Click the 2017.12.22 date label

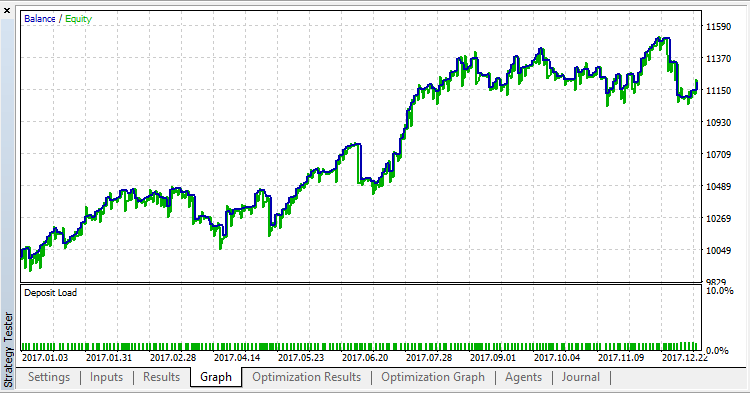pos(684,358)
